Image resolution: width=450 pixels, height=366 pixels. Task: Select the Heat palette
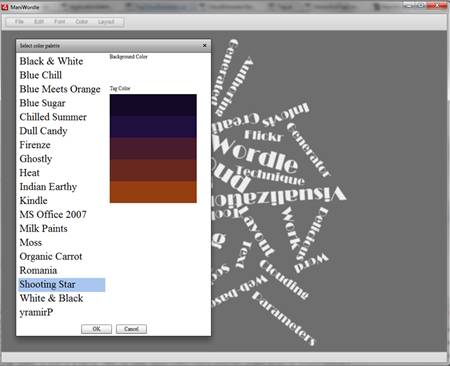click(x=62, y=173)
